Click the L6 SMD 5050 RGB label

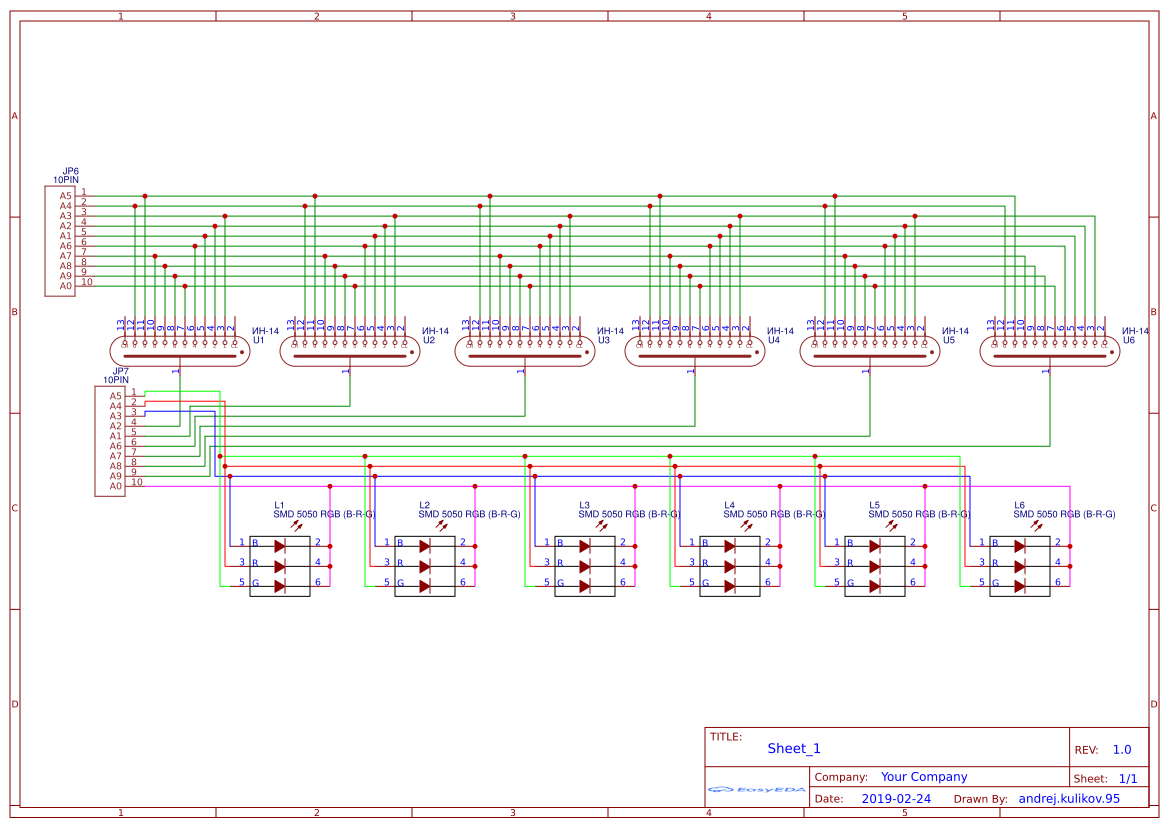(x=1064, y=510)
